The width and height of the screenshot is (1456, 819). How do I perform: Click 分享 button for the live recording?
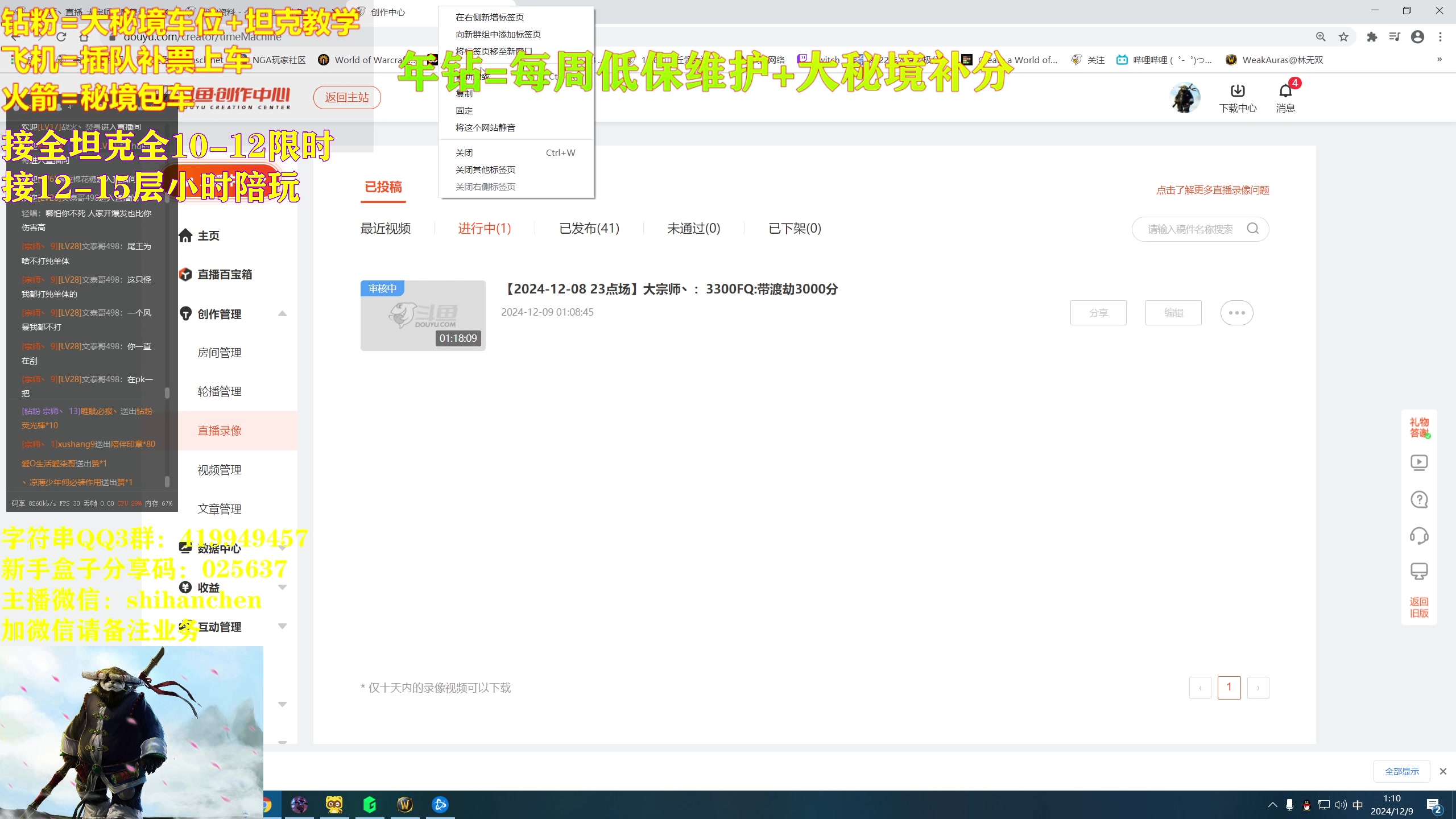pos(1098,313)
